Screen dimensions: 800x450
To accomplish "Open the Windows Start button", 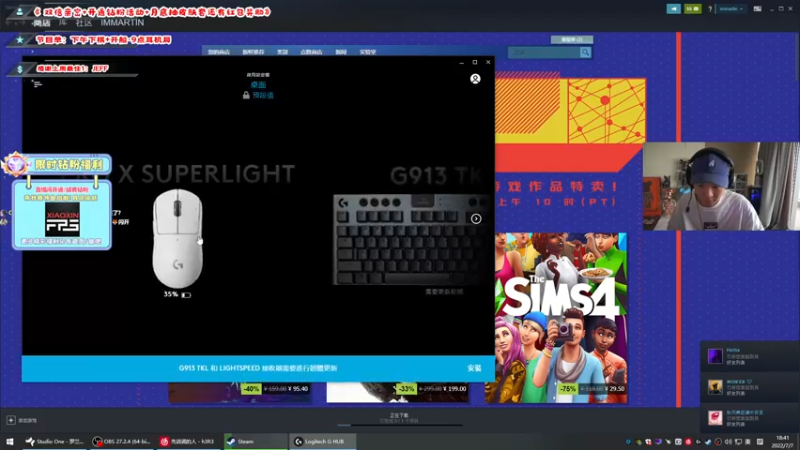I will [x=10, y=442].
